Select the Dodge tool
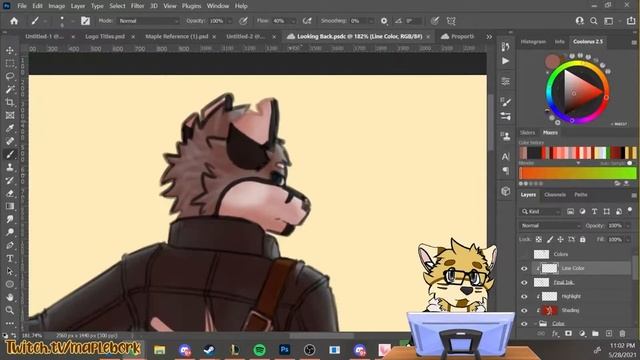640x360 pixels. tap(10, 232)
